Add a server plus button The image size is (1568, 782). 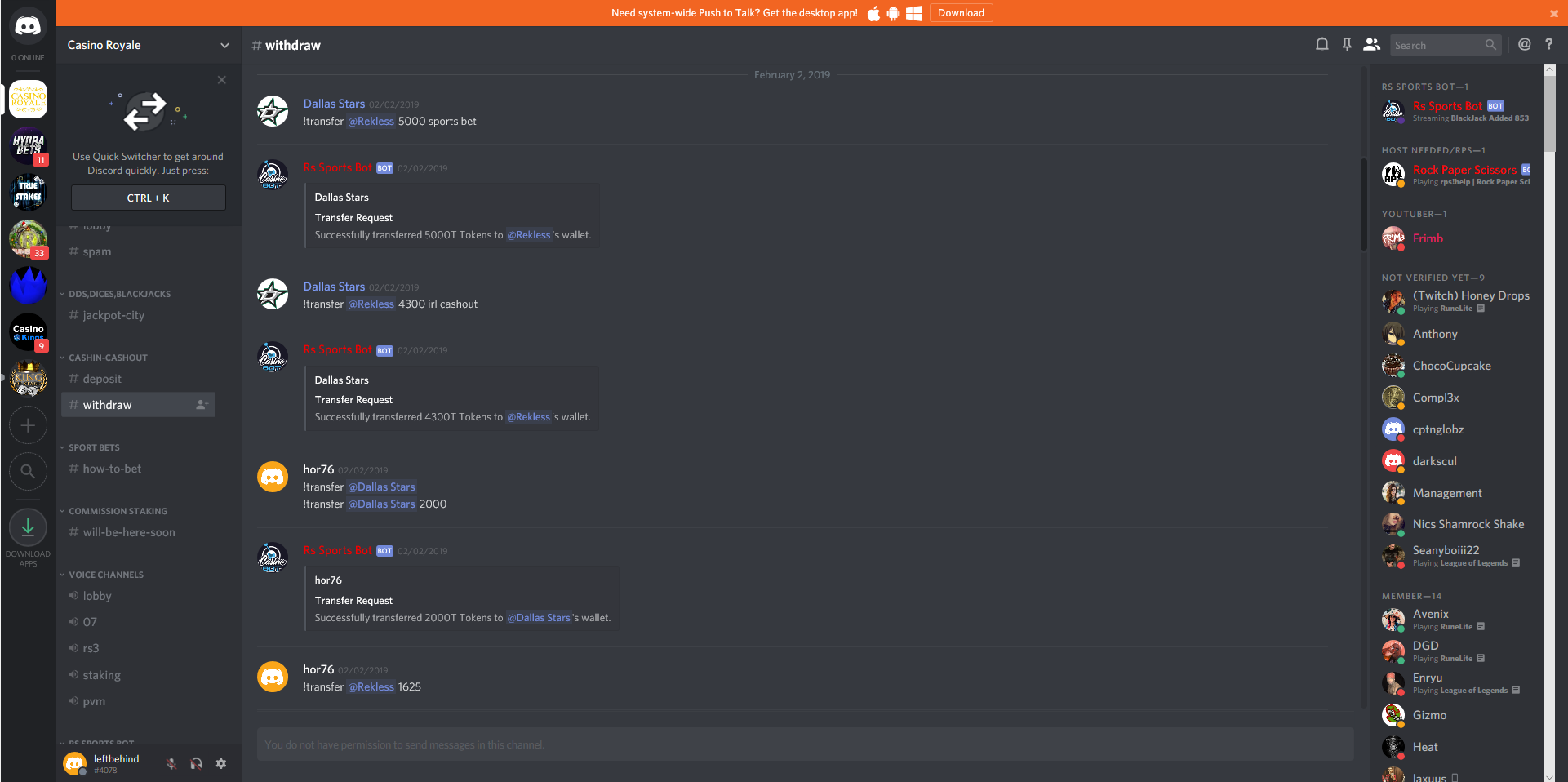click(x=28, y=425)
